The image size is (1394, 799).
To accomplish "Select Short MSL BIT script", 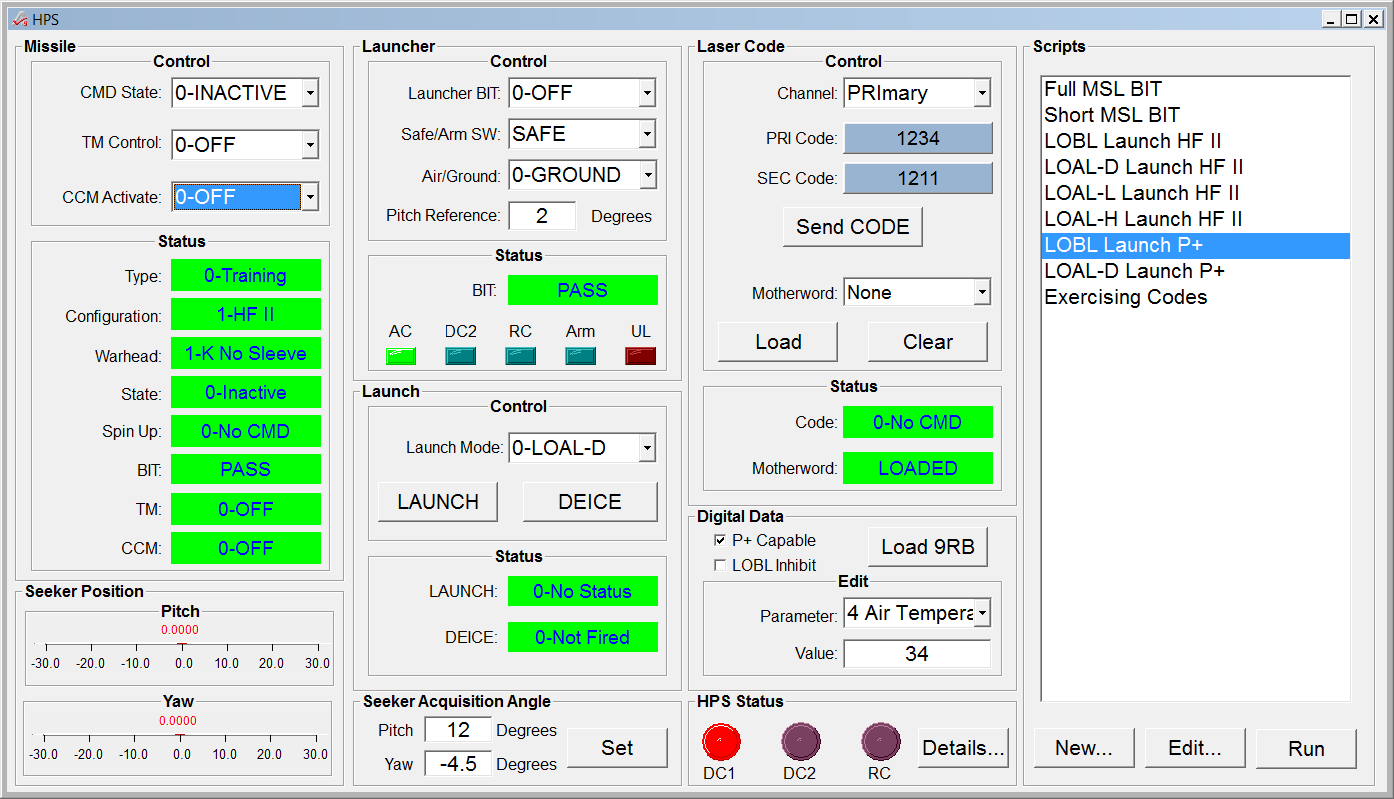I will [1196, 115].
